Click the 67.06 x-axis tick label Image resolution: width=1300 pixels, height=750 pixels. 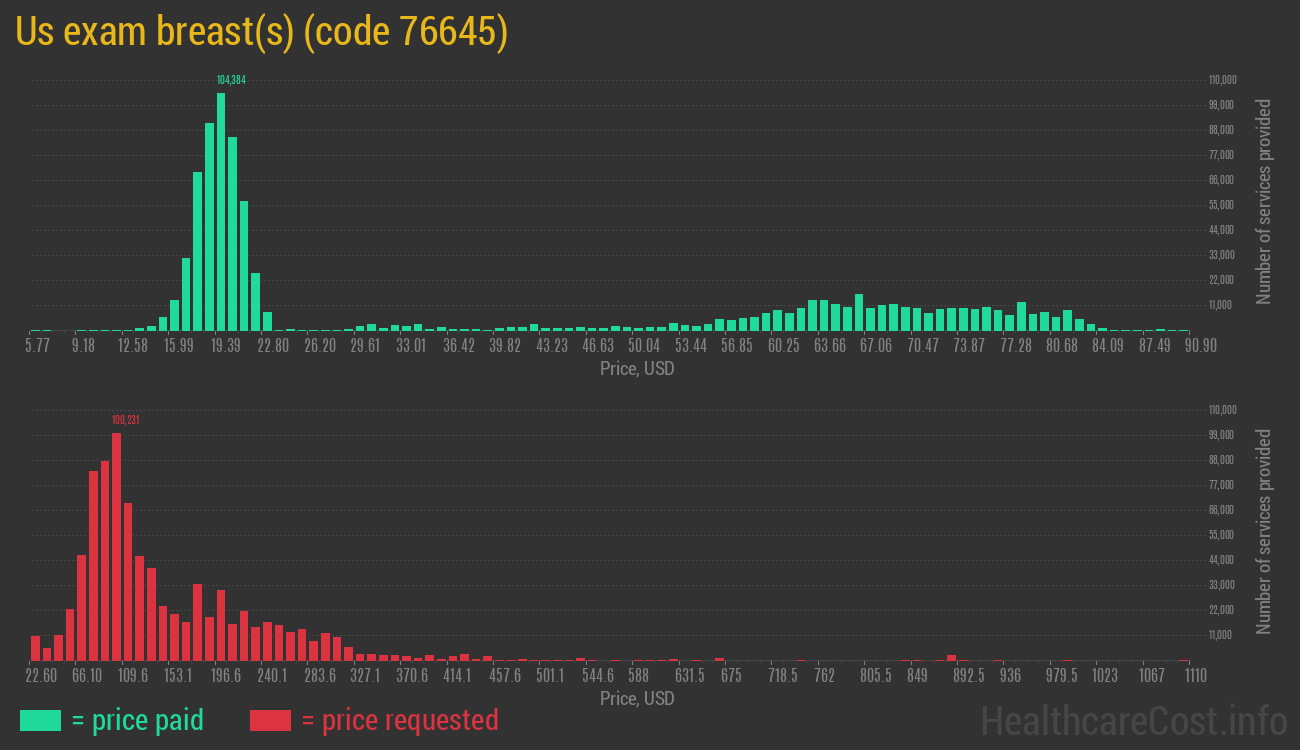point(876,346)
